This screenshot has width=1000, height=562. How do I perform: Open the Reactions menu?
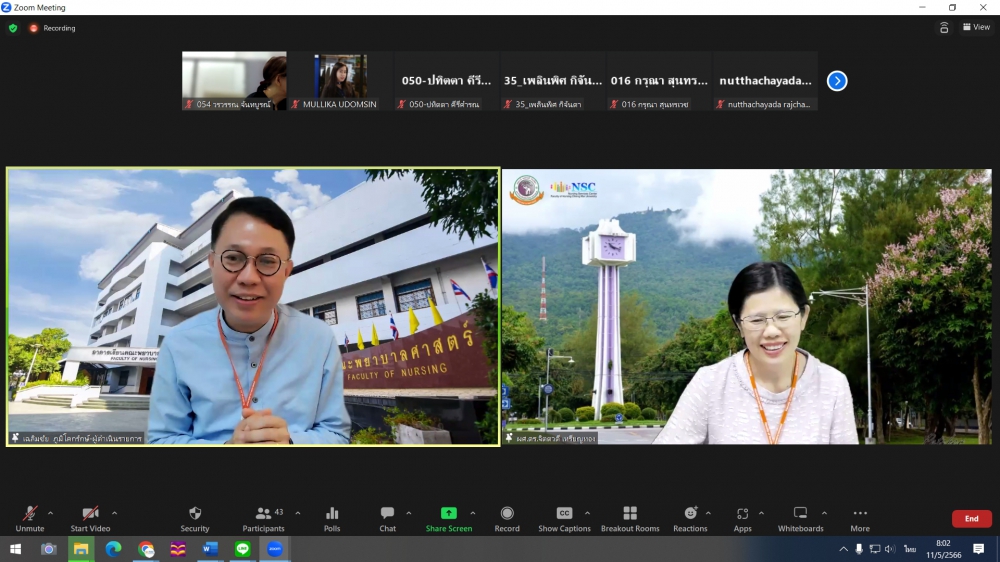pyautogui.click(x=690, y=513)
